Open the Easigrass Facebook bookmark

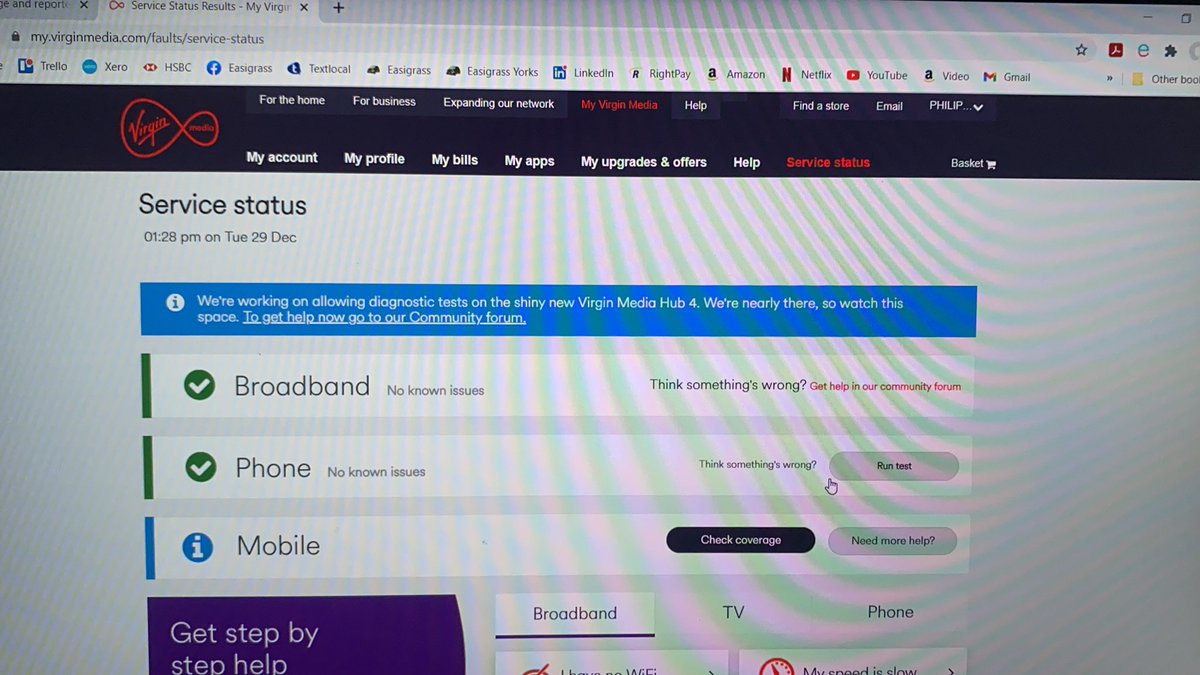click(239, 69)
